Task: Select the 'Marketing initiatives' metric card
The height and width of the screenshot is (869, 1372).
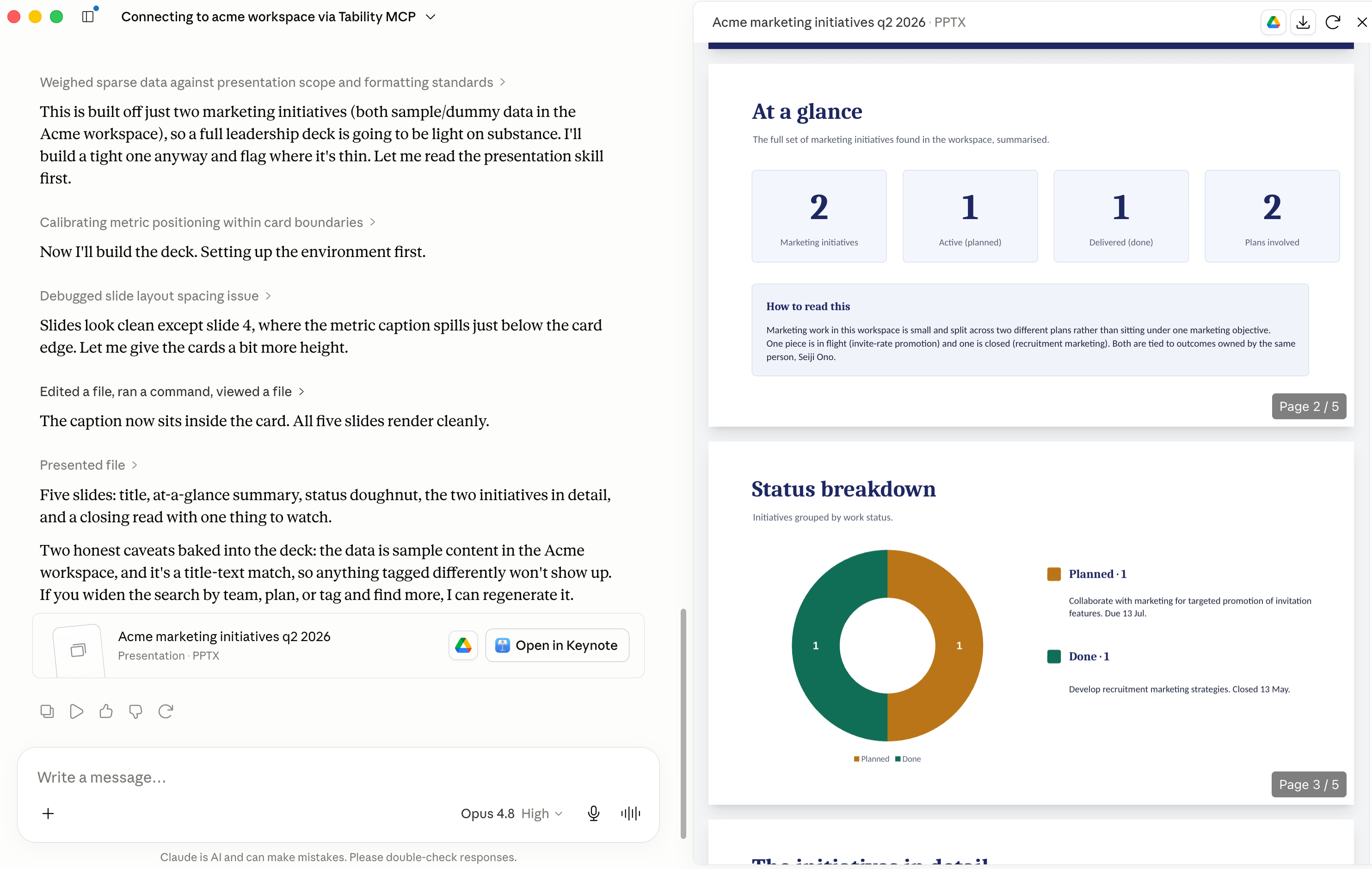Action: [x=819, y=216]
